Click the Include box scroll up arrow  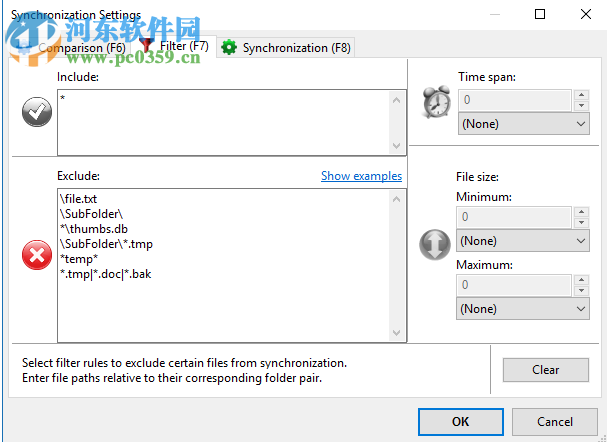396,100
